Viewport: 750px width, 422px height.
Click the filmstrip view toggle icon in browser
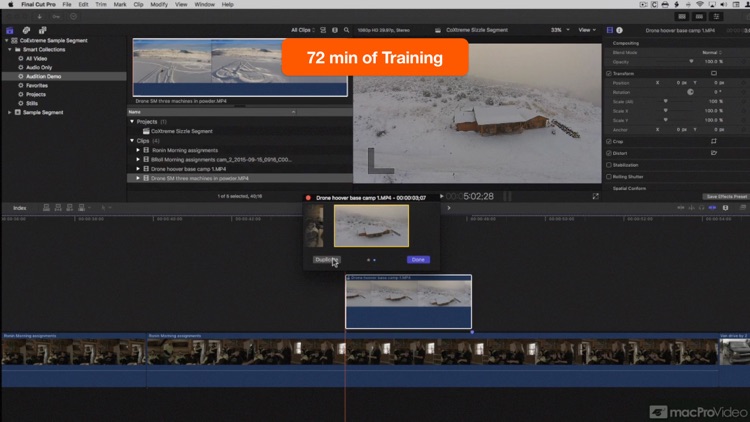[x=335, y=30]
